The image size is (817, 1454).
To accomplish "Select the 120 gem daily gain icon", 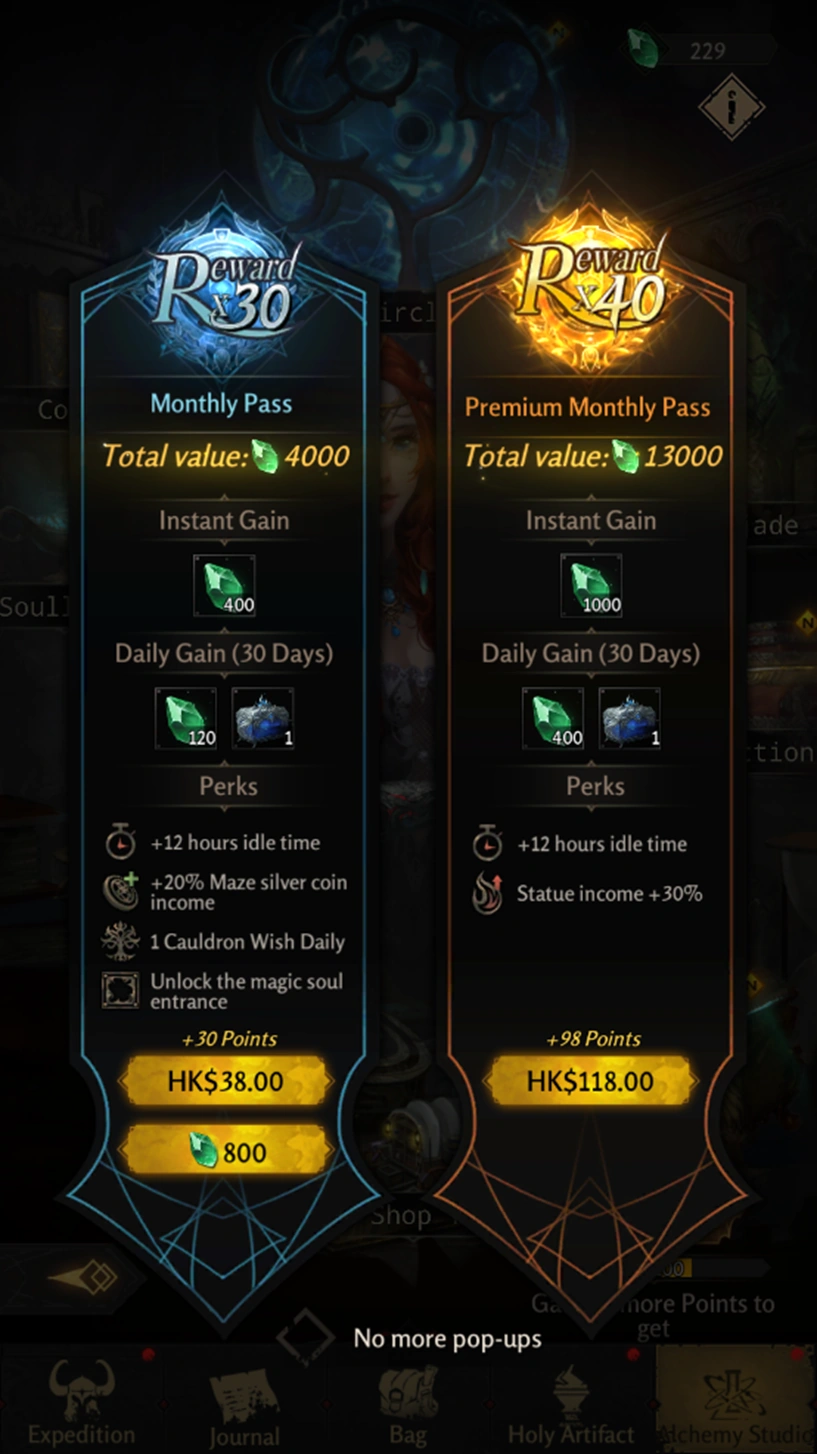I will [186, 719].
